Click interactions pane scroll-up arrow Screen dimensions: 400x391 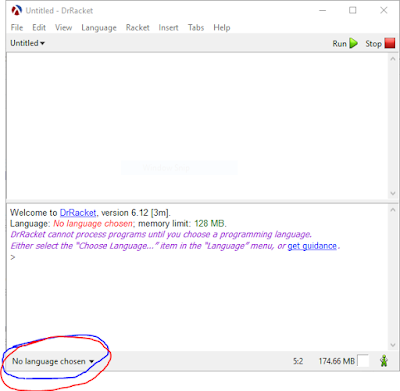393,210
